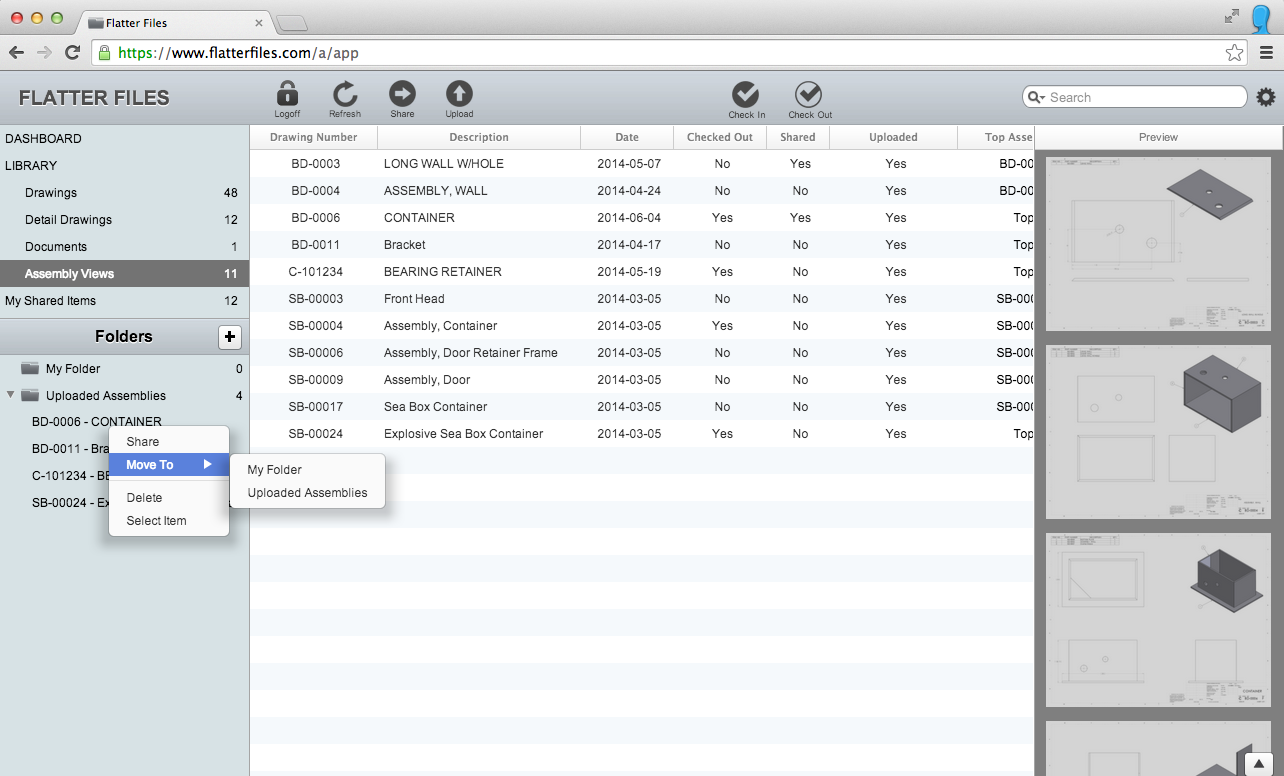Image resolution: width=1284 pixels, height=776 pixels.
Task: Bookmark the page with the star icon
Action: click(x=1235, y=53)
